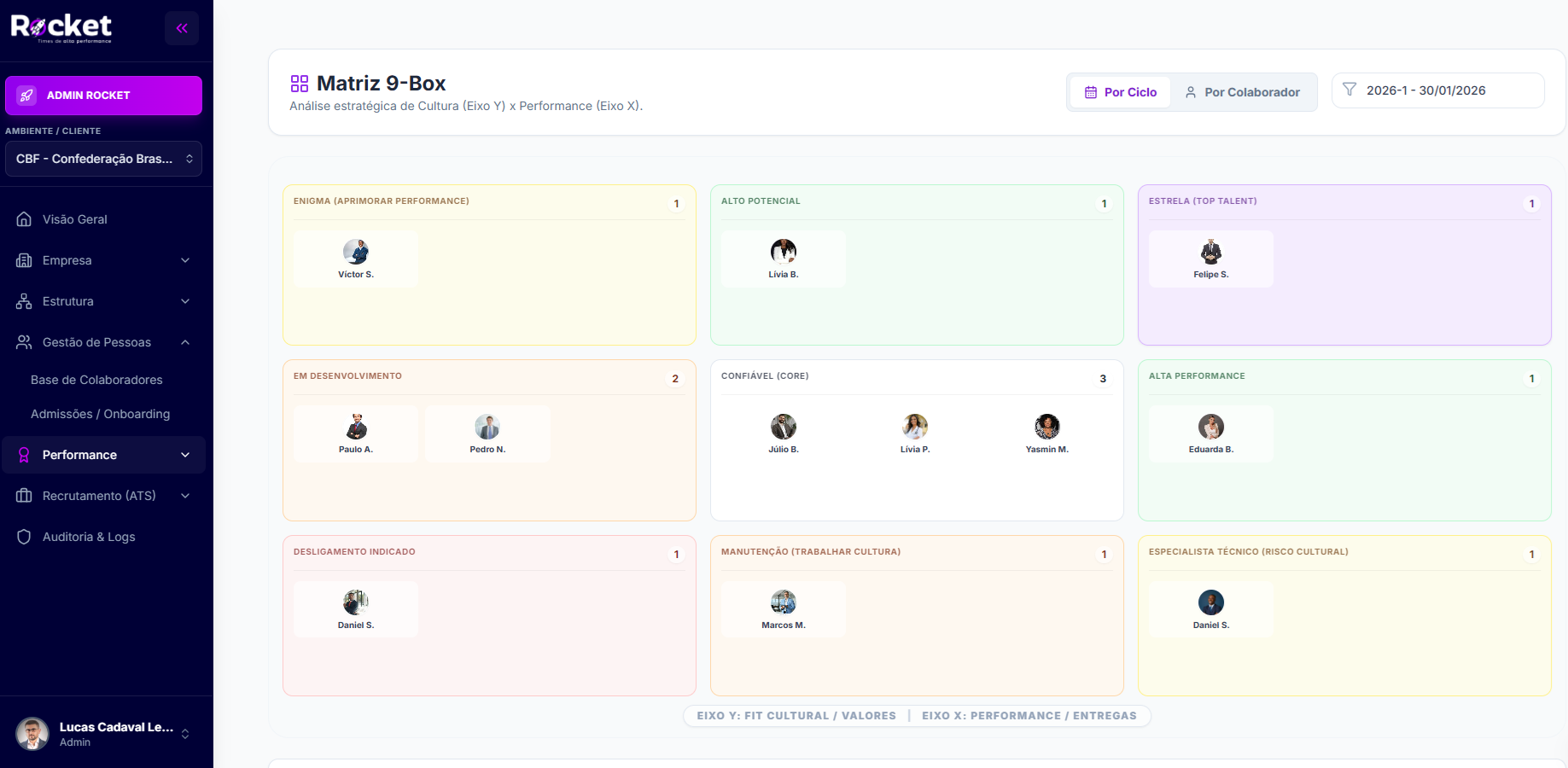Click the org-chart icon next to Estrutura
The height and width of the screenshot is (768, 1568).
coord(24,301)
